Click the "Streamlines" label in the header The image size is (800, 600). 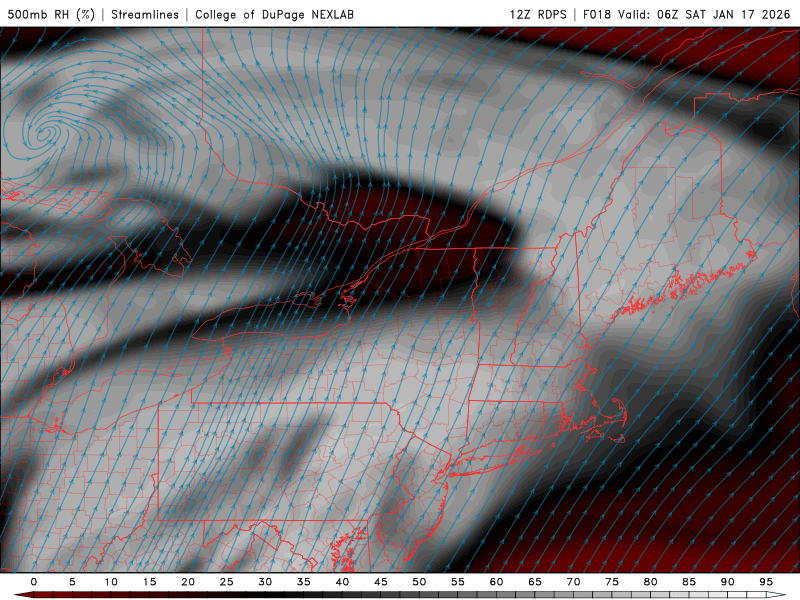tap(145, 14)
